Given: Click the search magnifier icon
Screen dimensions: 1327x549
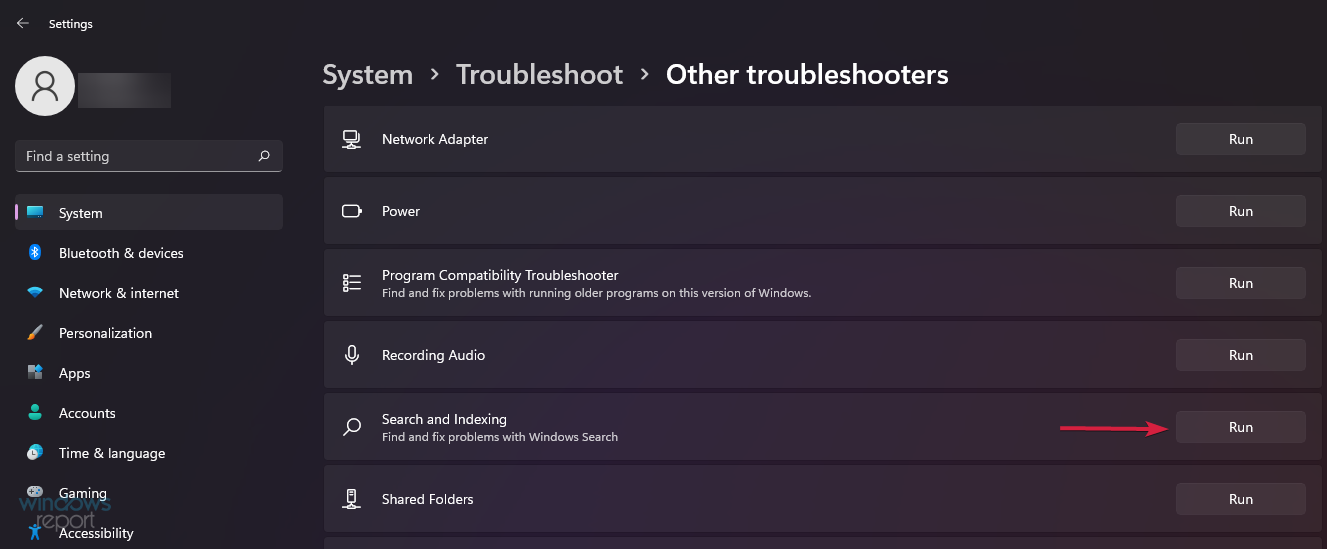Looking at the screenshot, I should pyautogui.click(x=264, y=156).
